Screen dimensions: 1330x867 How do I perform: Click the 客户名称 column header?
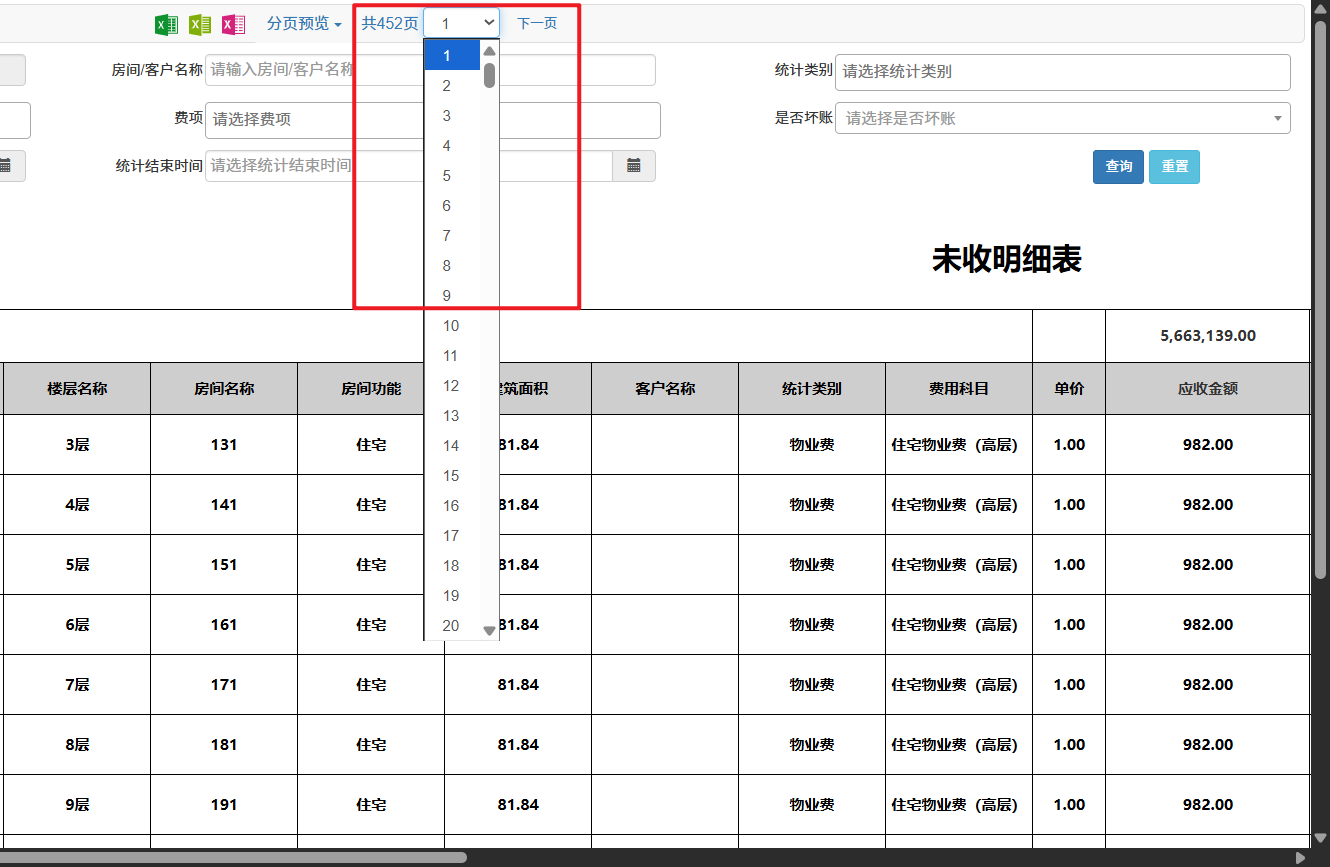[x=665, y=388]
